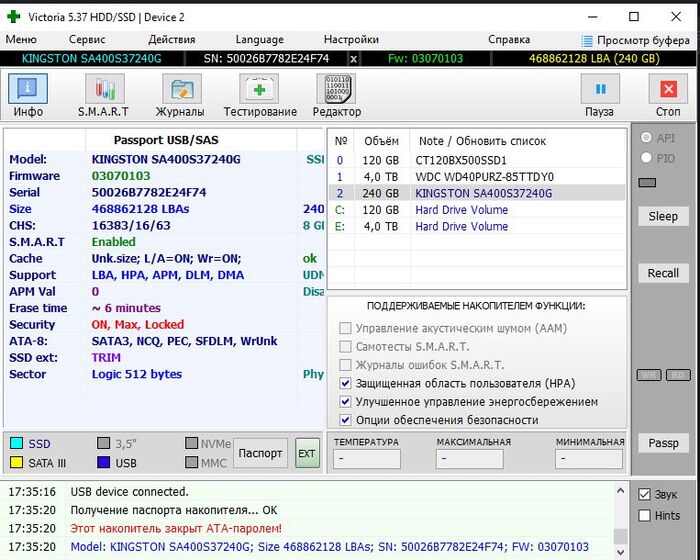This screenshot has width=700, height=560.
Task: Click the МИНИМАЛЬНАЯ temperature field
Action: pos(589,459)
